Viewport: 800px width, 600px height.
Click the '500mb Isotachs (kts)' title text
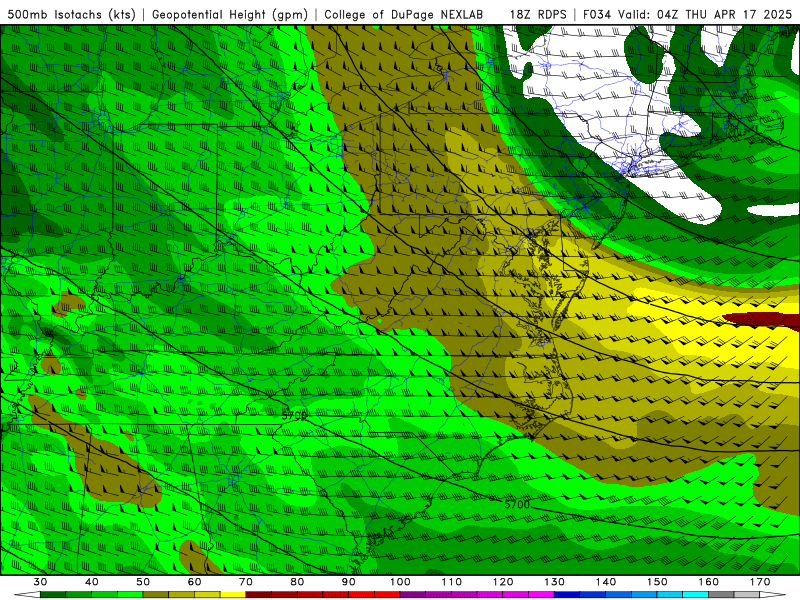coord(72,14)
